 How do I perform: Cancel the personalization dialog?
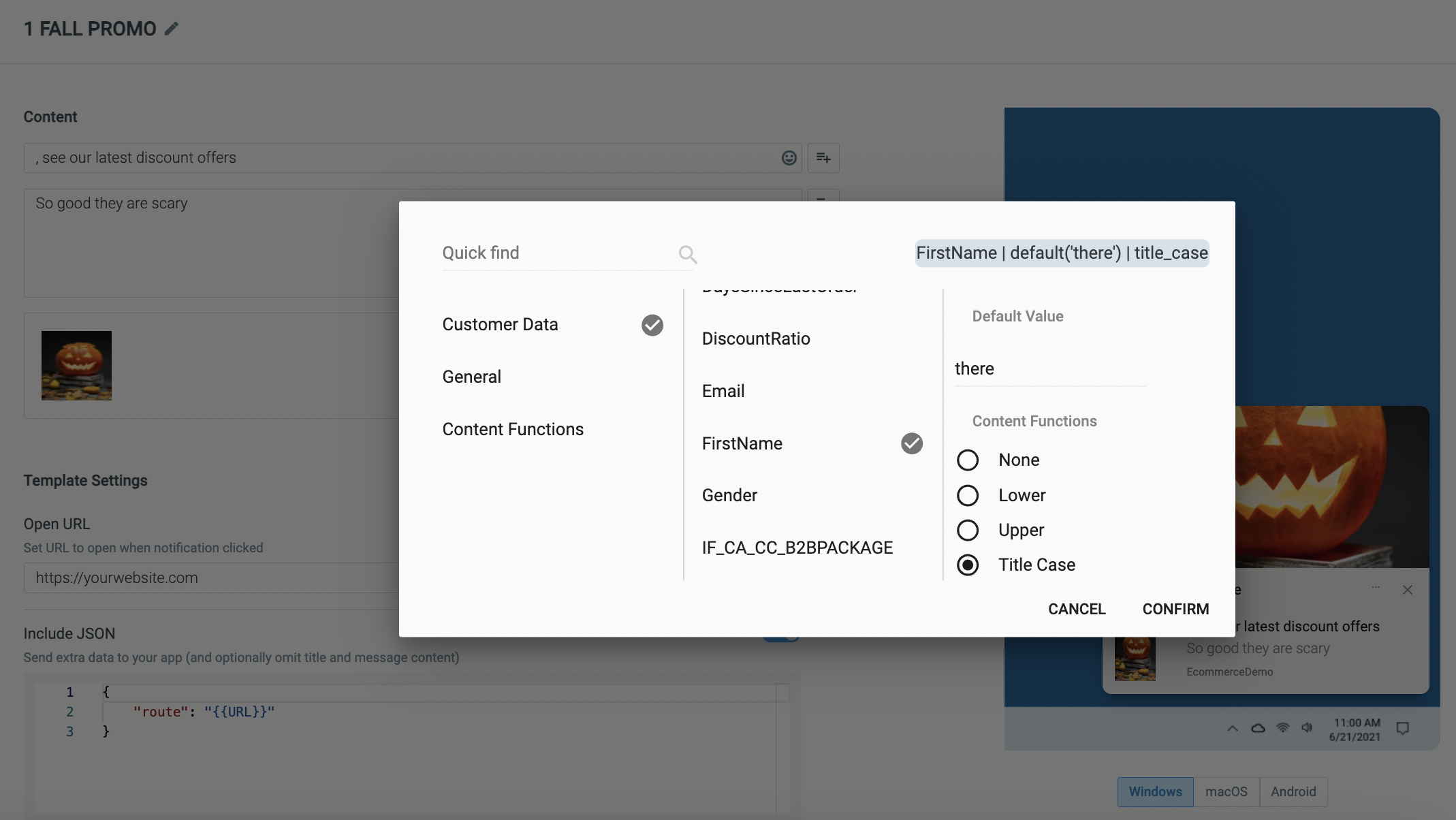[1077, 609]
